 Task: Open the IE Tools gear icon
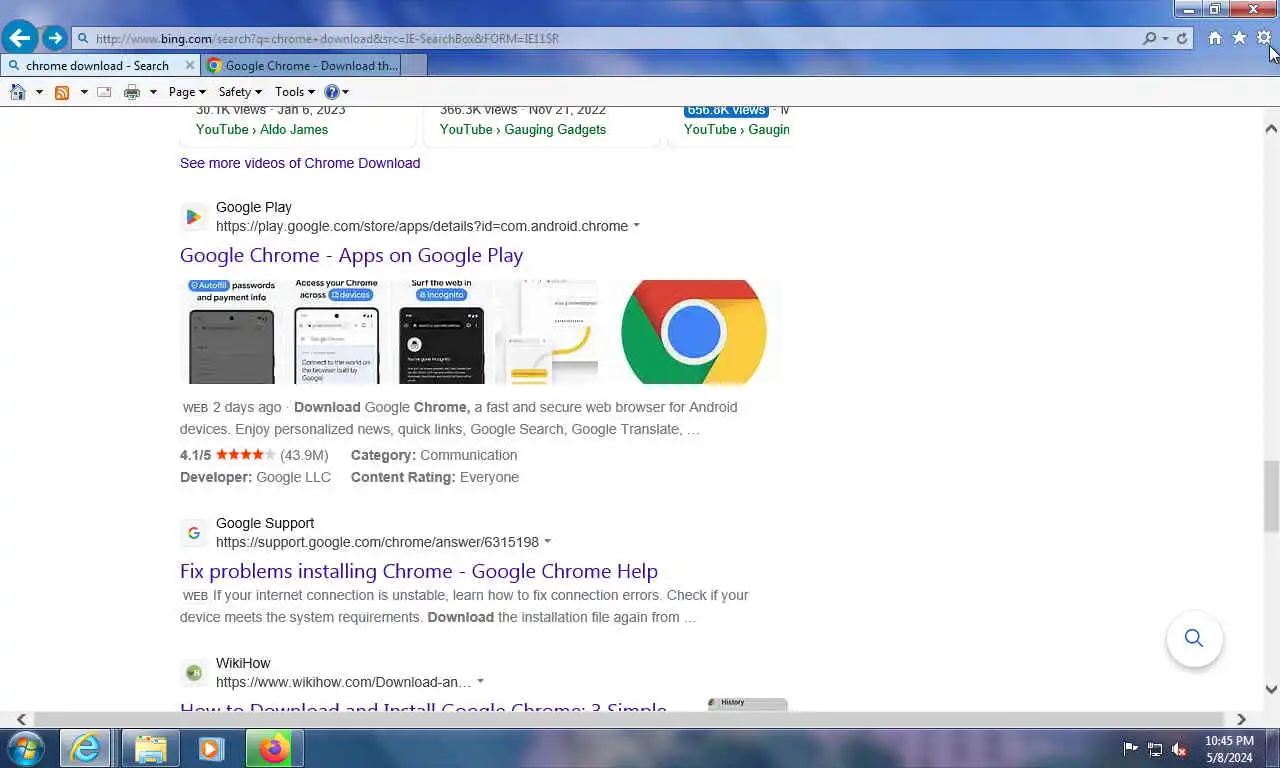pos(1264,38)
